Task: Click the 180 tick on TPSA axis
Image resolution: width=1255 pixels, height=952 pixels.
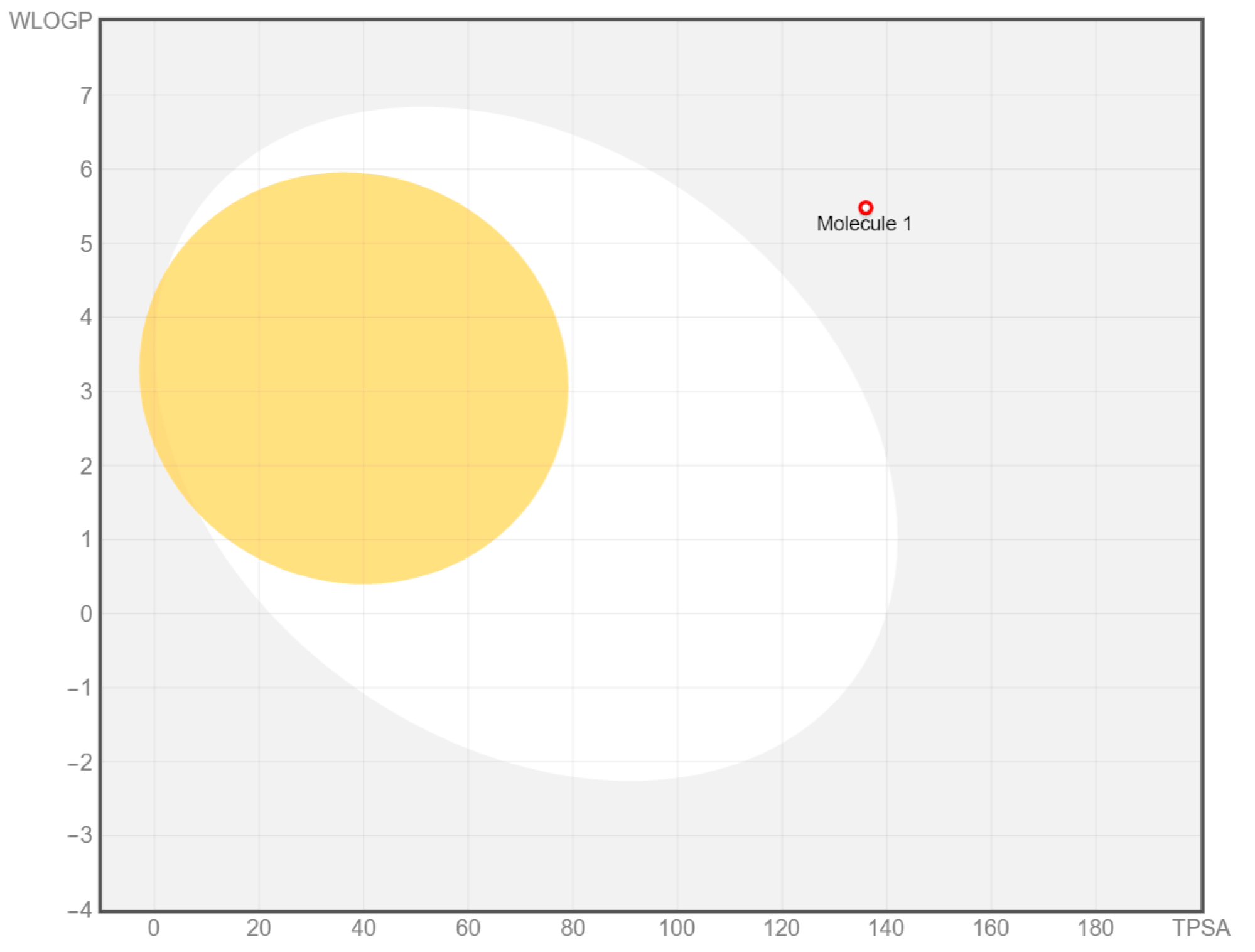Action: click(1095, 928)
